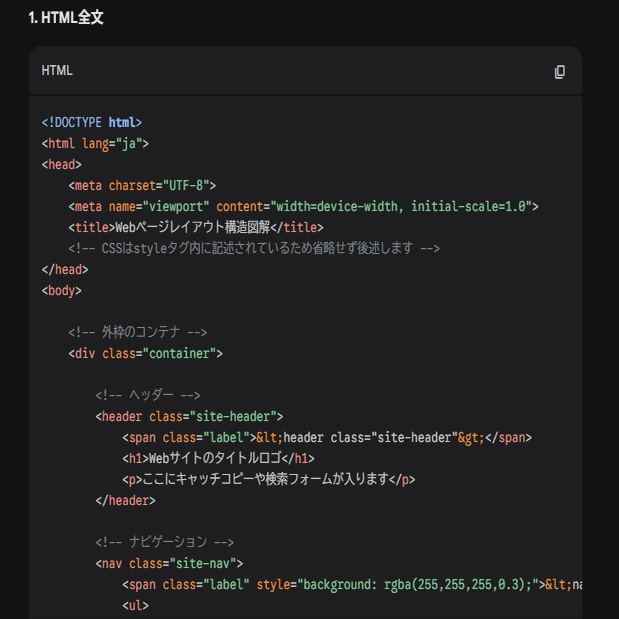This screenshot has height=619, width=619.
Task: Click the div class="container" line
Action: click(145, 353)
